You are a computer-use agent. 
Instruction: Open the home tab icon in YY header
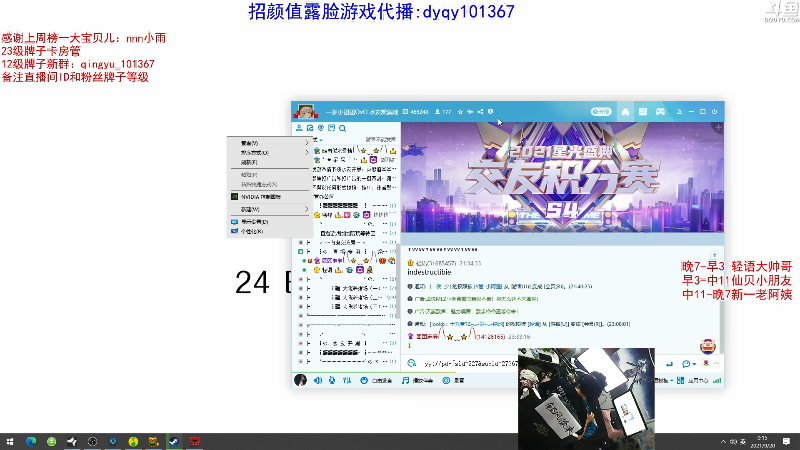pyautogui.click(x=625, y=112)
